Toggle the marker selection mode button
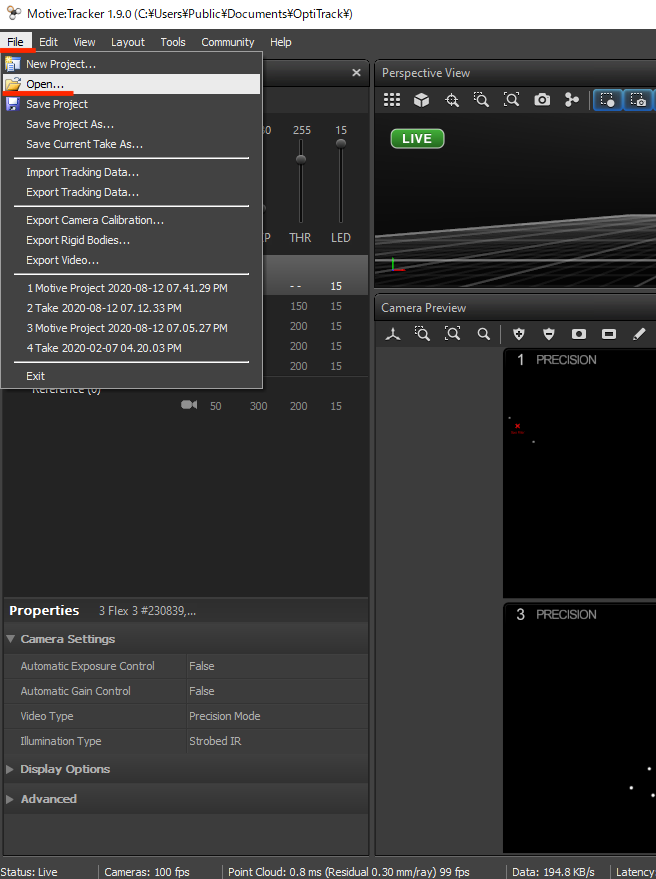 (x=608, y=100)
